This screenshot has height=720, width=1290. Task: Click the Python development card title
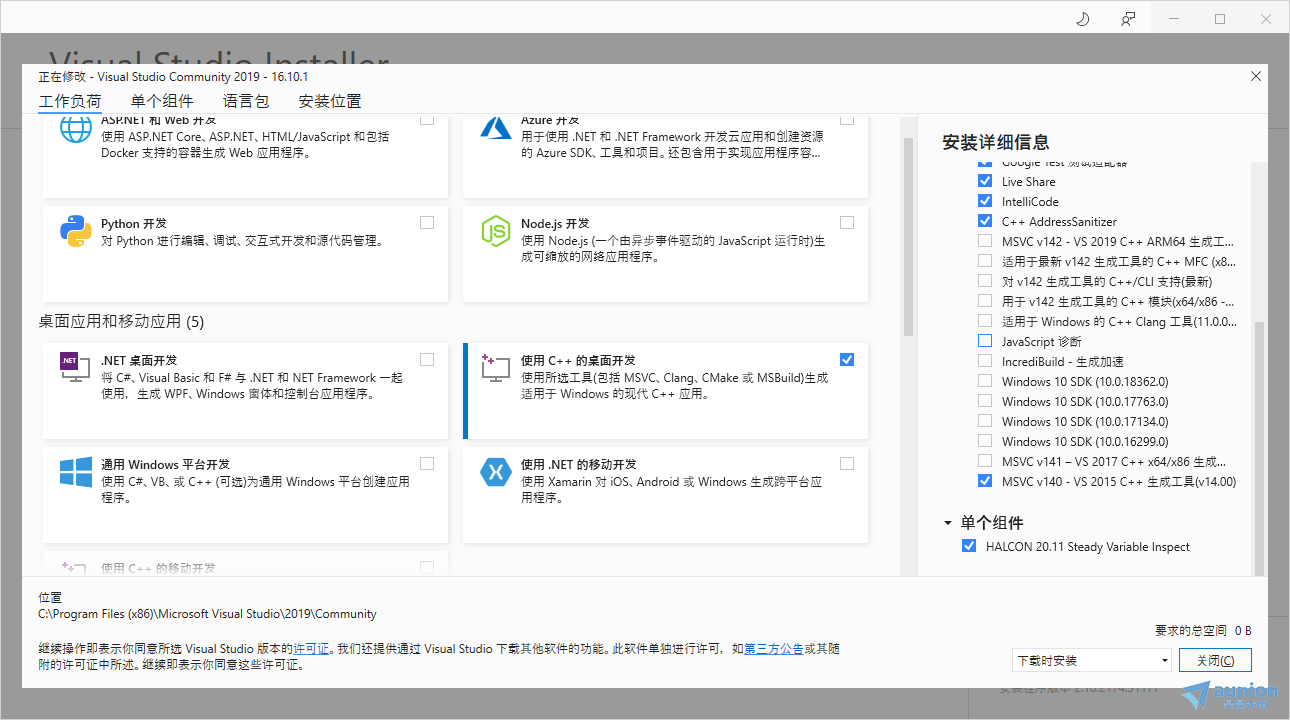(134, 223)
